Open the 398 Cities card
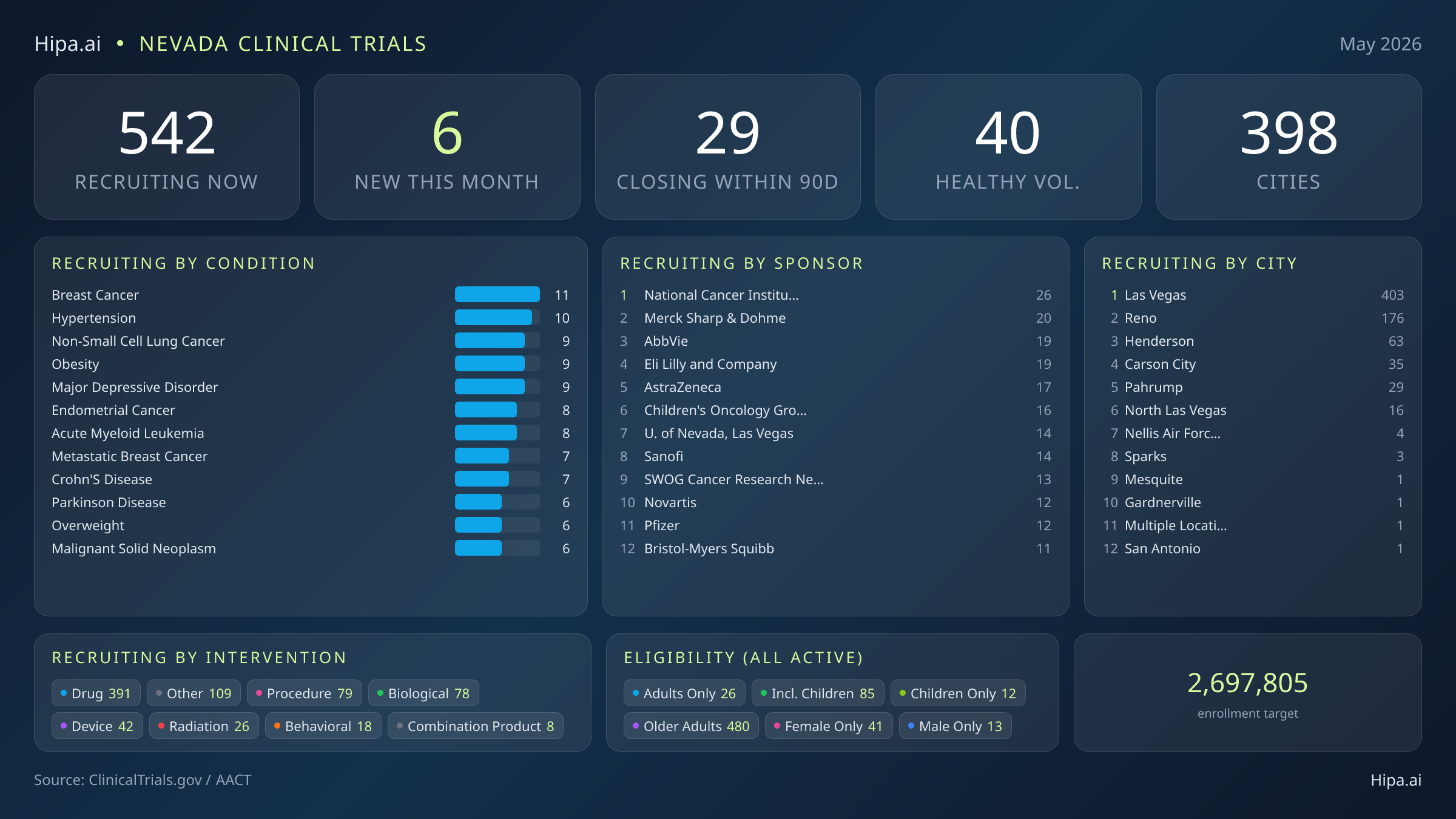1456x819 pixels. click(1289, 147)
